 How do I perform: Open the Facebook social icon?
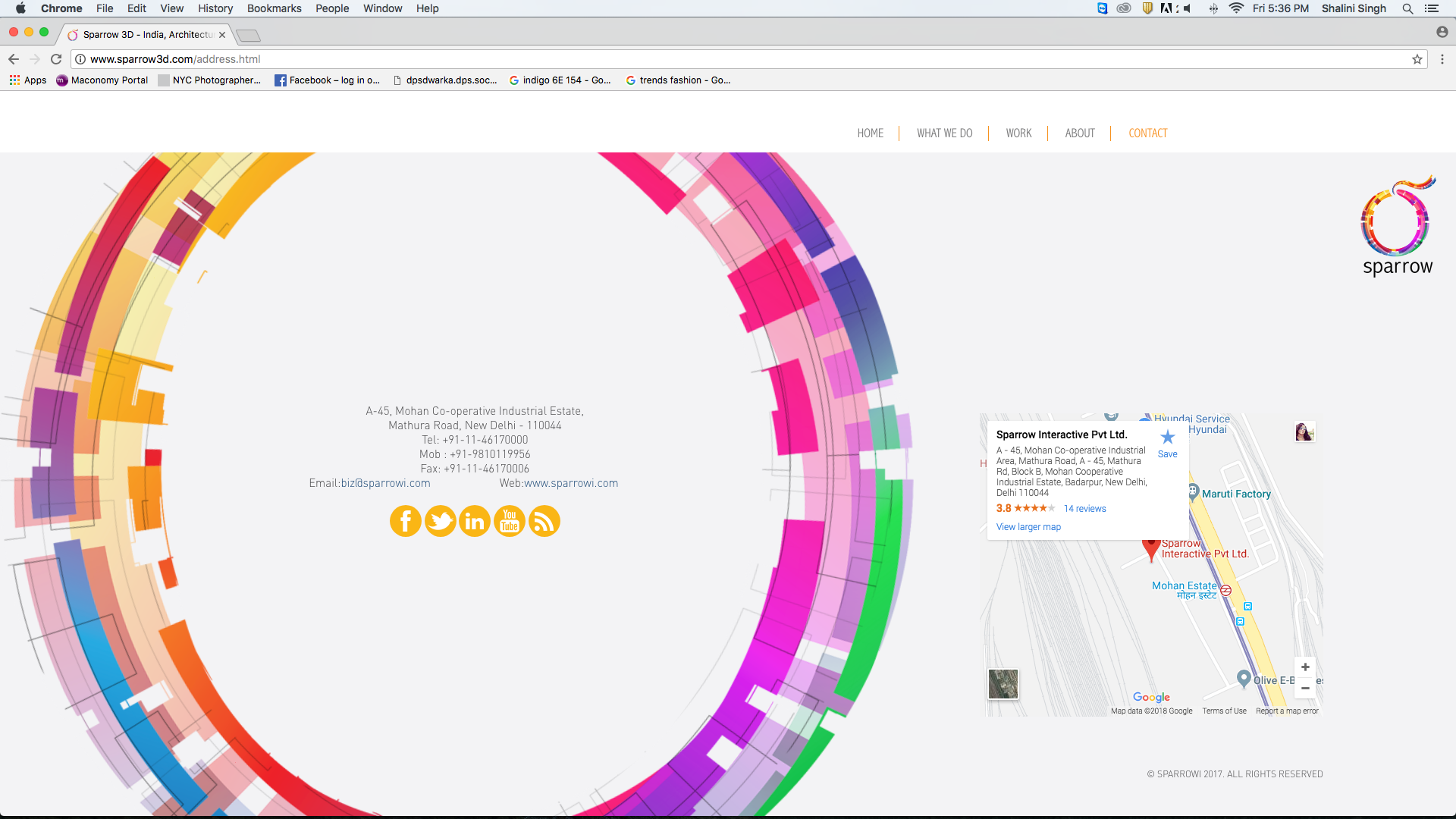click(405, 521)
